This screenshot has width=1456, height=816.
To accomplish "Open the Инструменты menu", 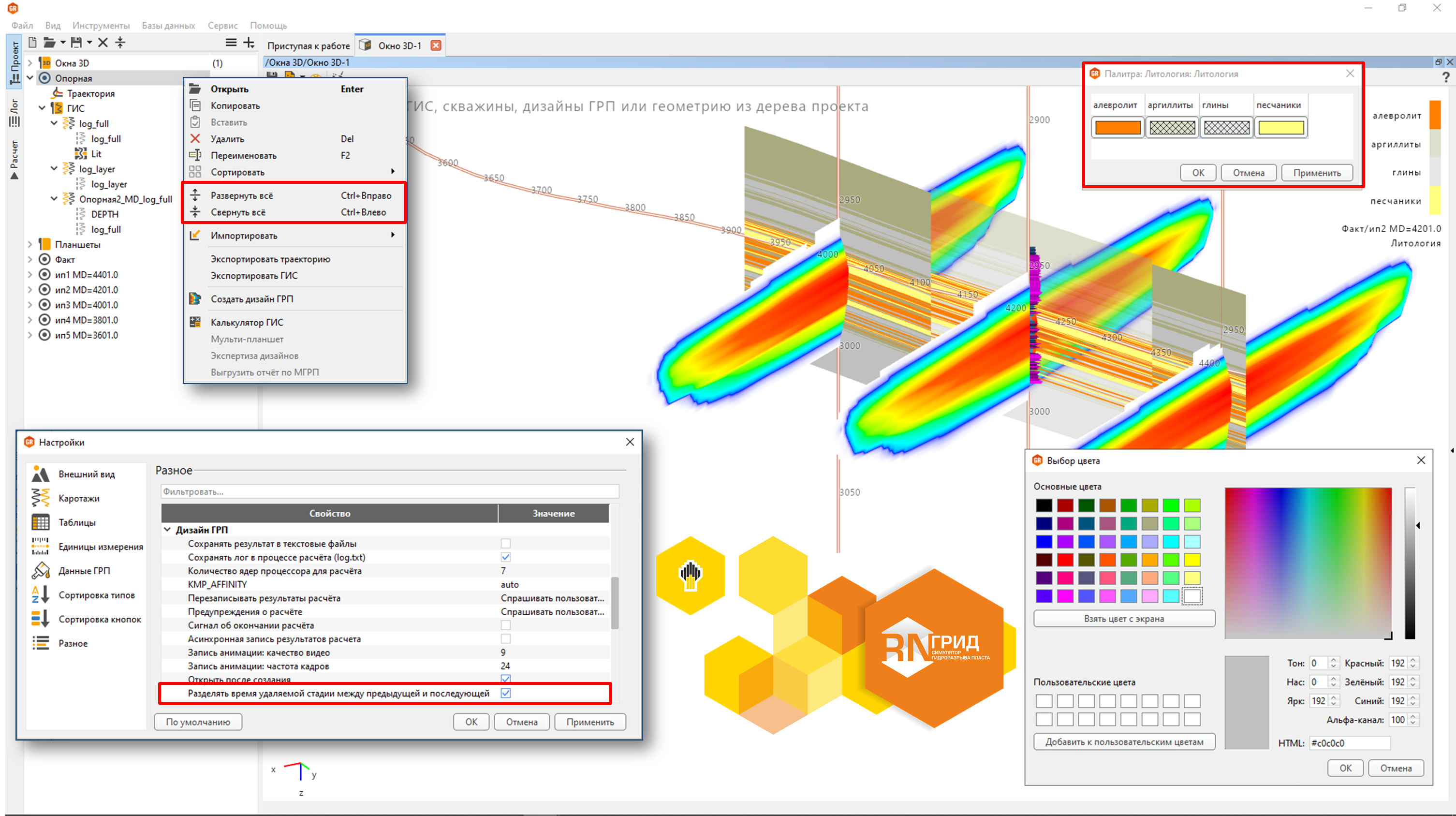I will coord(101,26).
